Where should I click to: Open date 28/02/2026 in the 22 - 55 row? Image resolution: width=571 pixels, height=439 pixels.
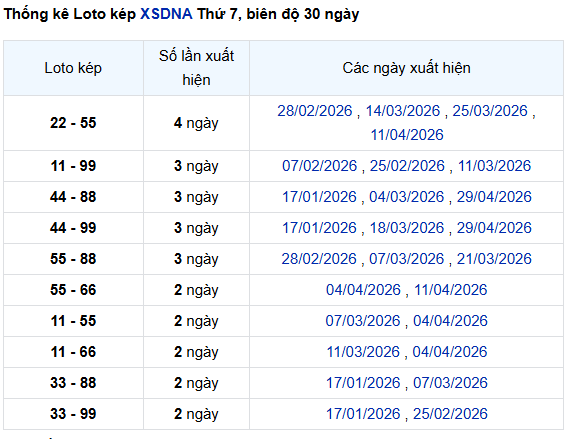click(x=315, y=111)
